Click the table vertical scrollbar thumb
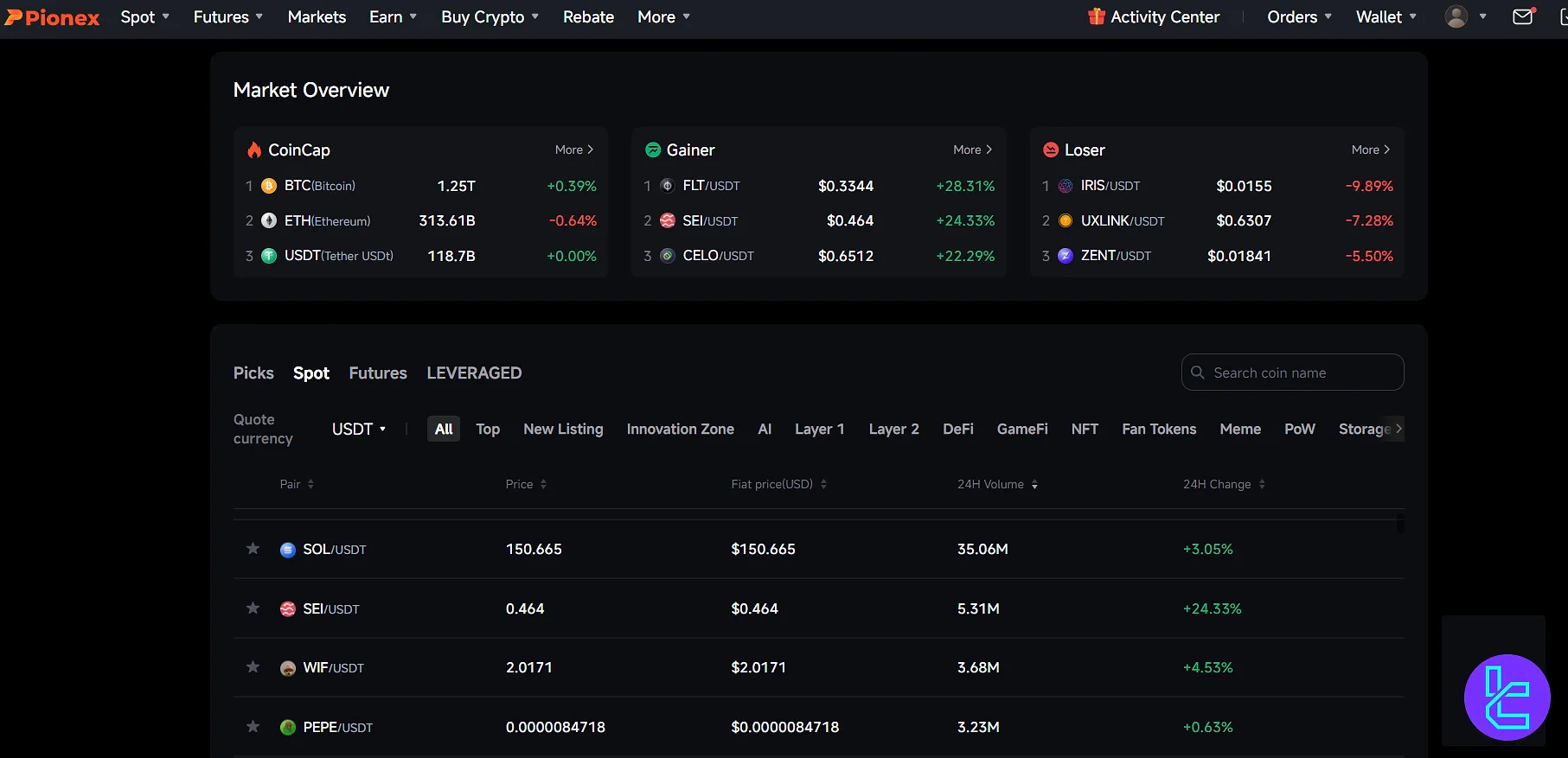This screenshot has height=758, width=1568. 1399,524
